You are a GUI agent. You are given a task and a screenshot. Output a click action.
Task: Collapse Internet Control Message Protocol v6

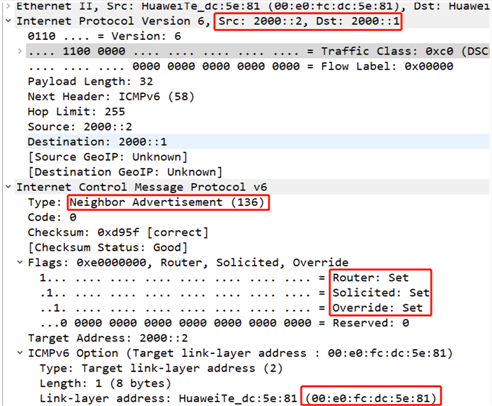(8, 187)
